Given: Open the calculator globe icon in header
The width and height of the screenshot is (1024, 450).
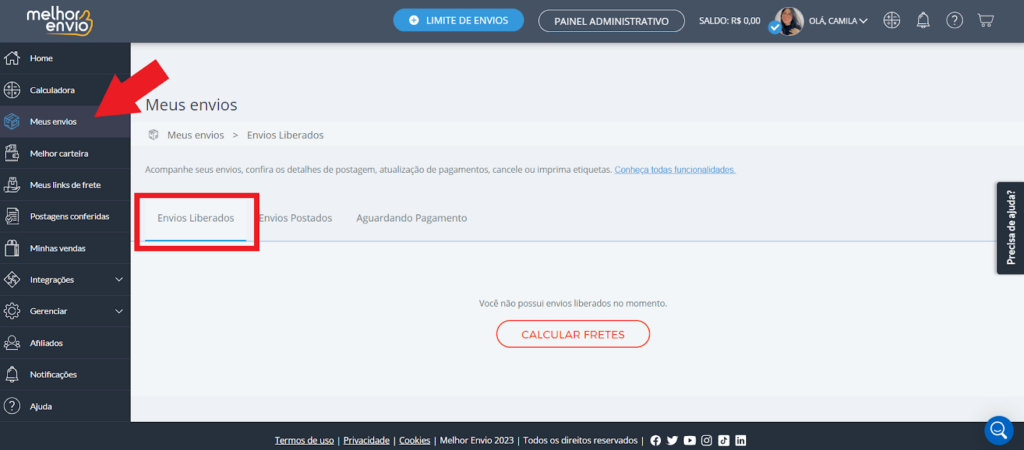Looking at the screenshot, I should [891, 20].
